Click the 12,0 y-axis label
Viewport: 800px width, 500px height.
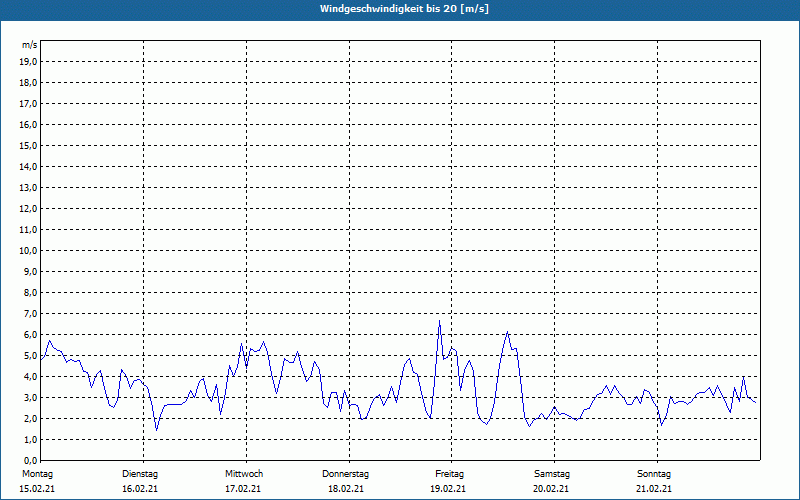tap(28, 208)
